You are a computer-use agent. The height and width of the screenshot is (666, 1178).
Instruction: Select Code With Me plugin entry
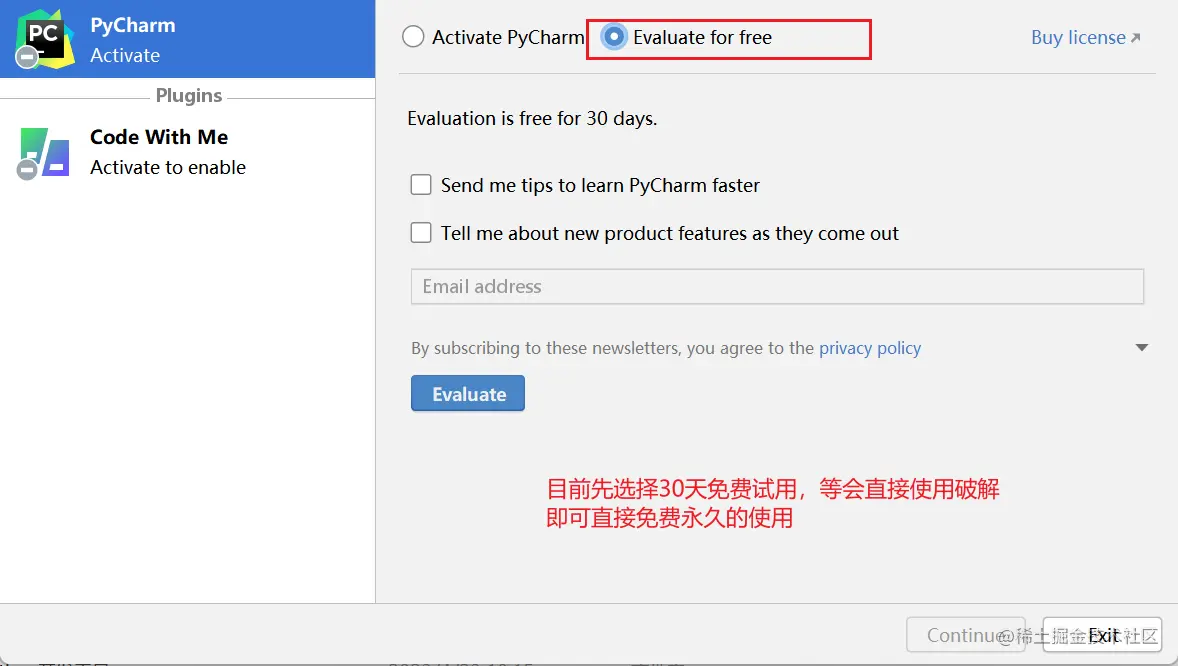(x=187, y=152)
